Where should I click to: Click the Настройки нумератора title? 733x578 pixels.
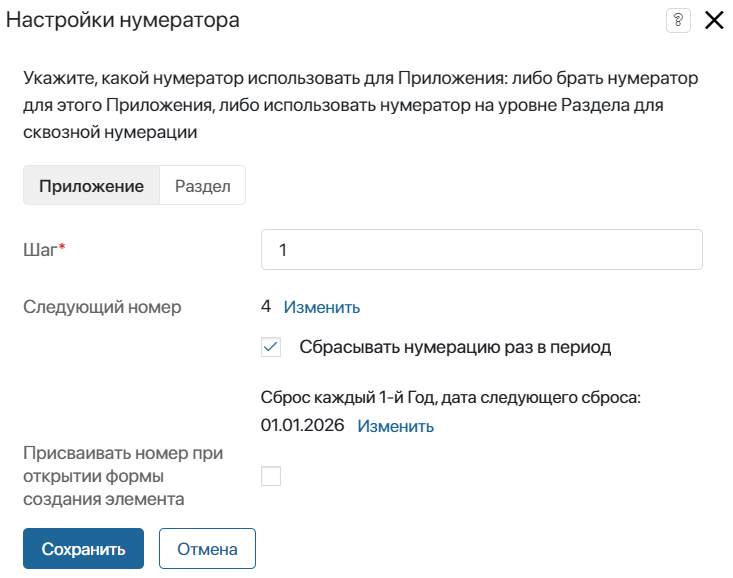(122, 20)
